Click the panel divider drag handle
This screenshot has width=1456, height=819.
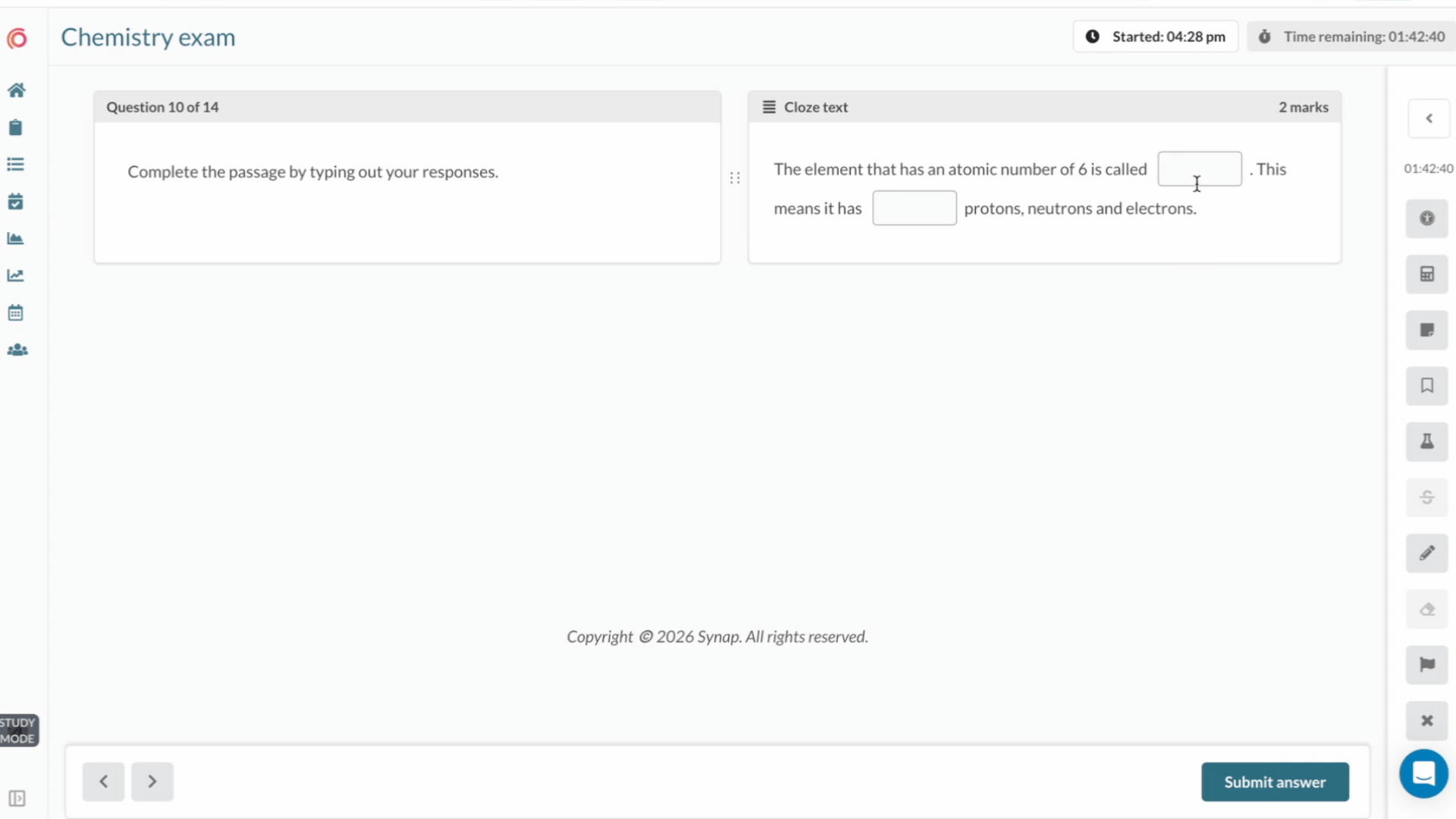(735, 177)
